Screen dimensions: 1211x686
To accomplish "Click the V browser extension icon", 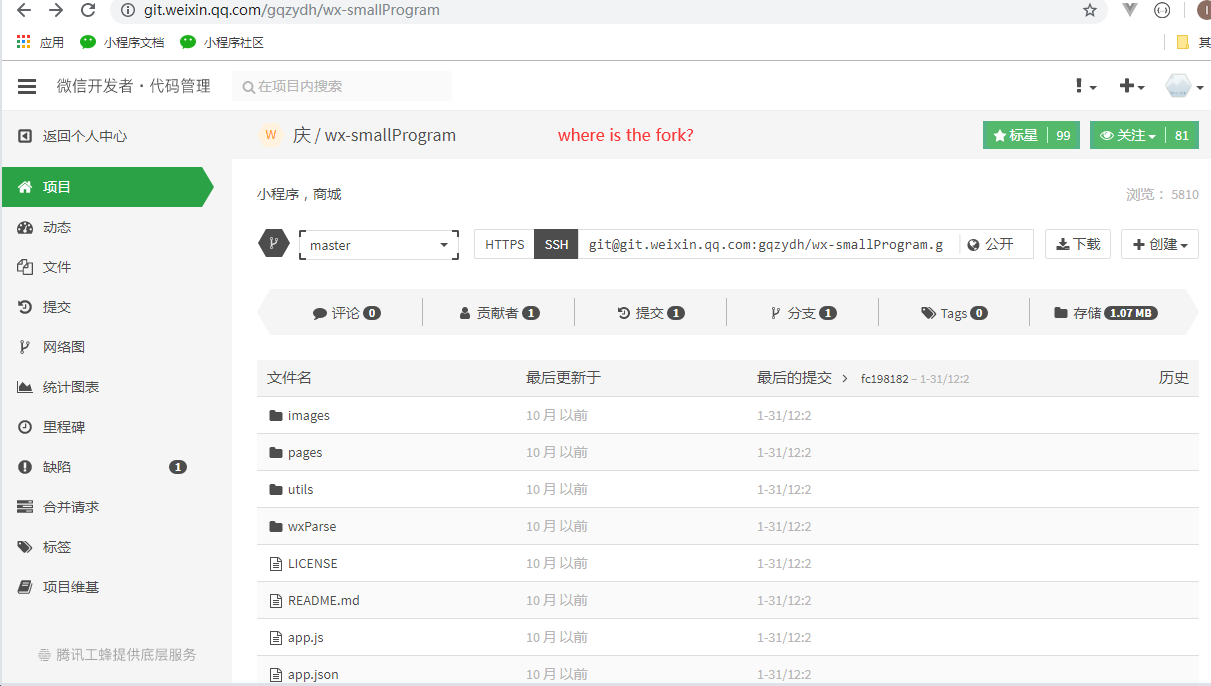I will coord(1130,10).
